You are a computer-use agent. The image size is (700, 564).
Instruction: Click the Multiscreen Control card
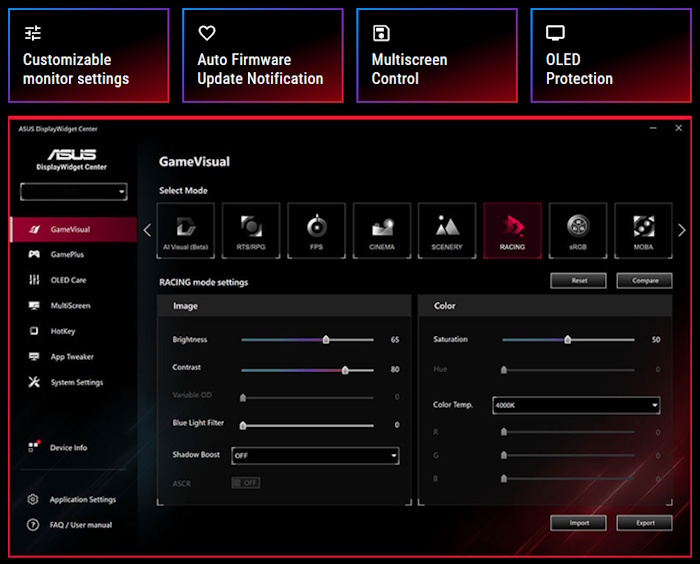(437, 56)
